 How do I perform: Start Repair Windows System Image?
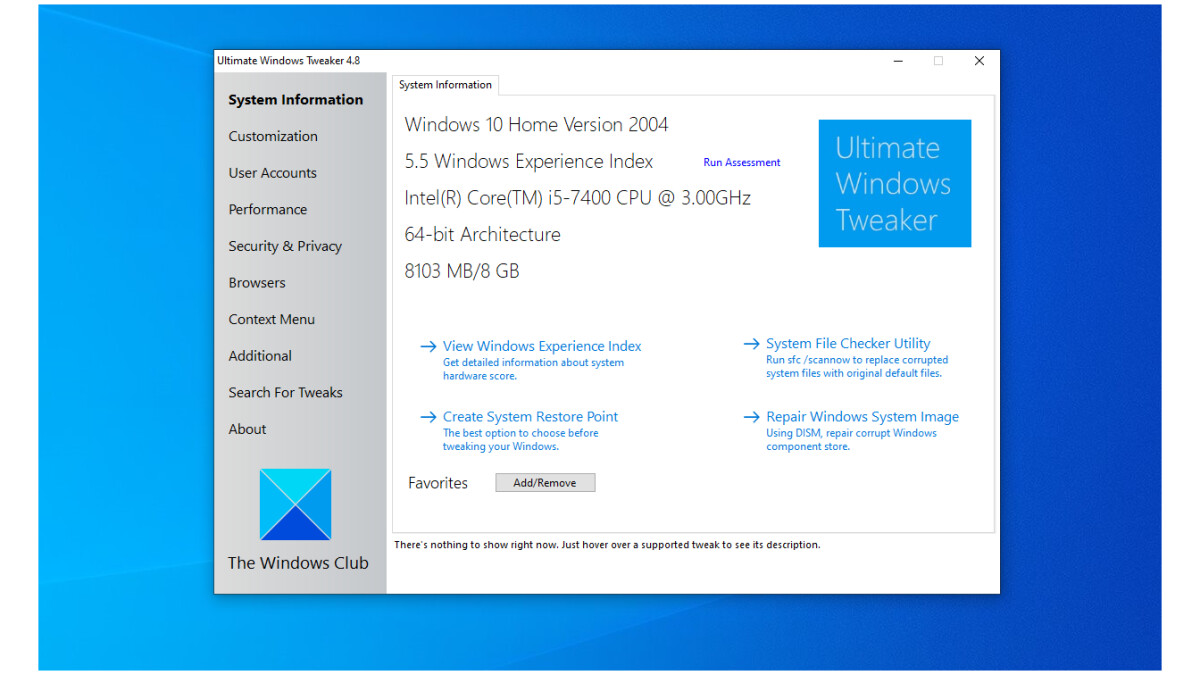863,417
